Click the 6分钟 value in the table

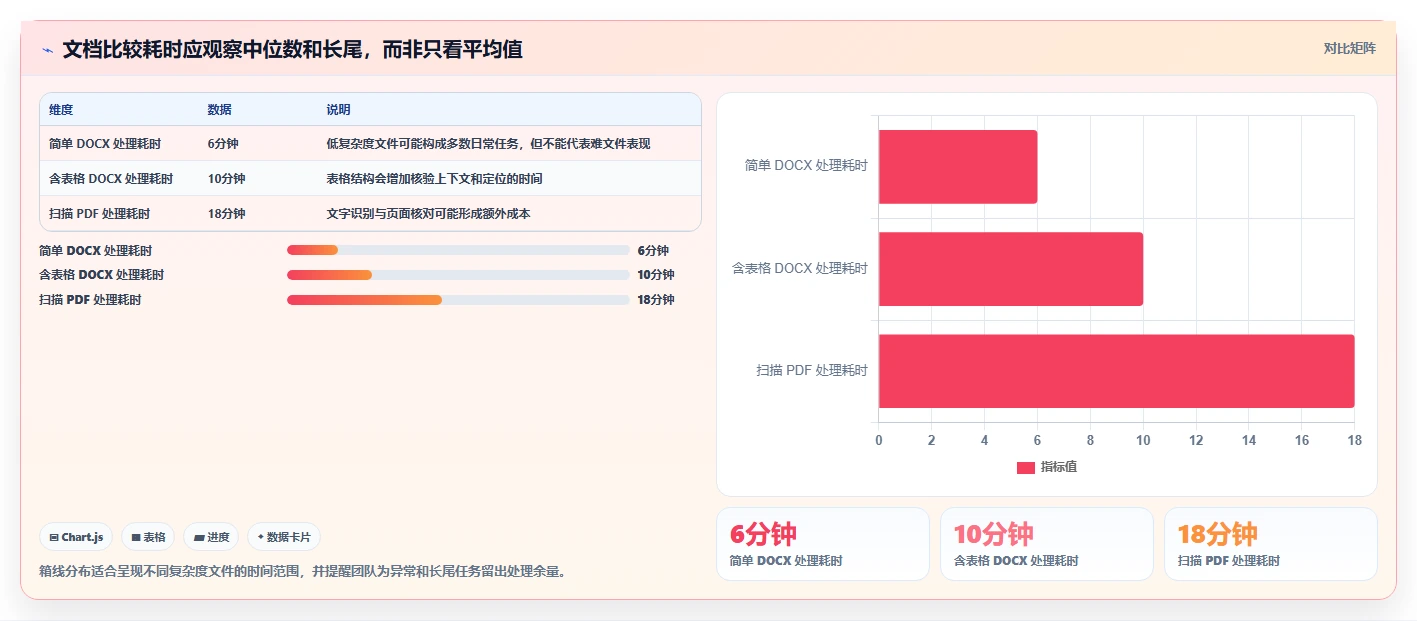(223, 144)
